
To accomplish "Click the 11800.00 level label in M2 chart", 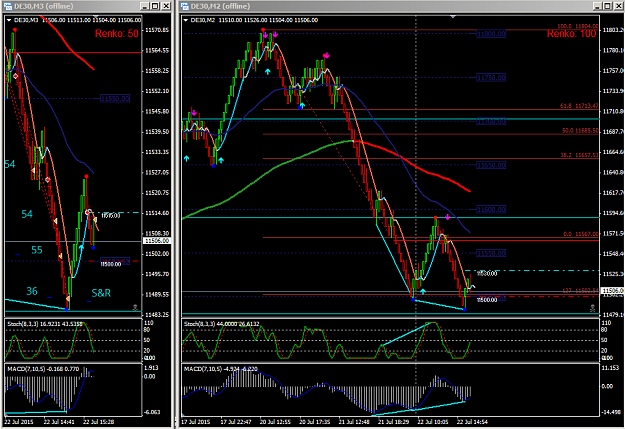I will [491, 34].
